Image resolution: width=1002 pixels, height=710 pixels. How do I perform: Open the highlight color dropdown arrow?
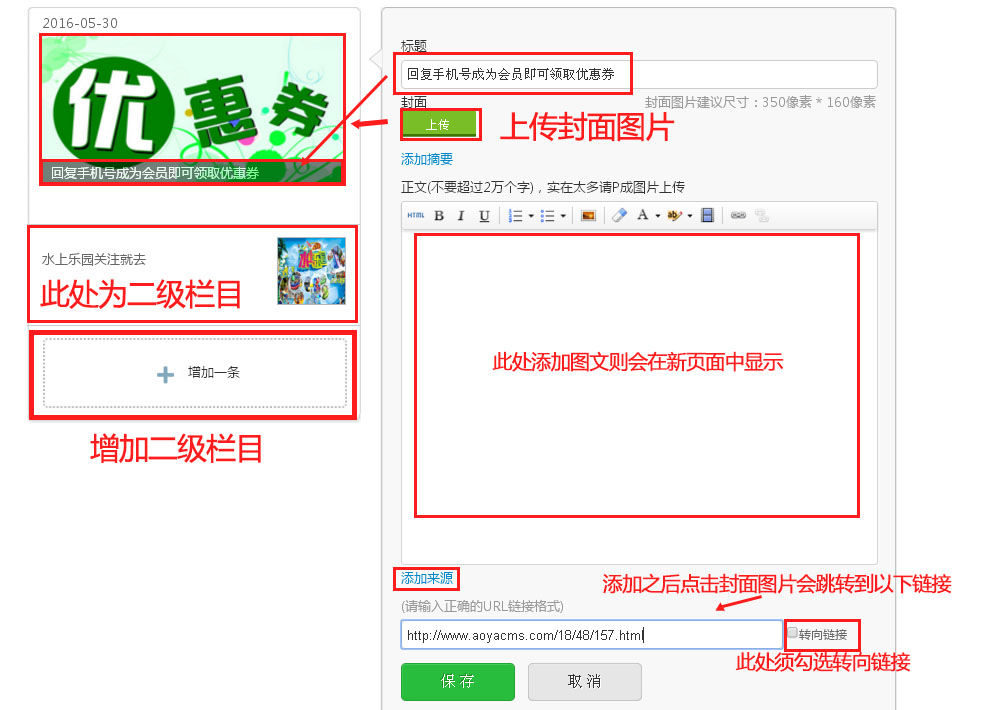690,216
